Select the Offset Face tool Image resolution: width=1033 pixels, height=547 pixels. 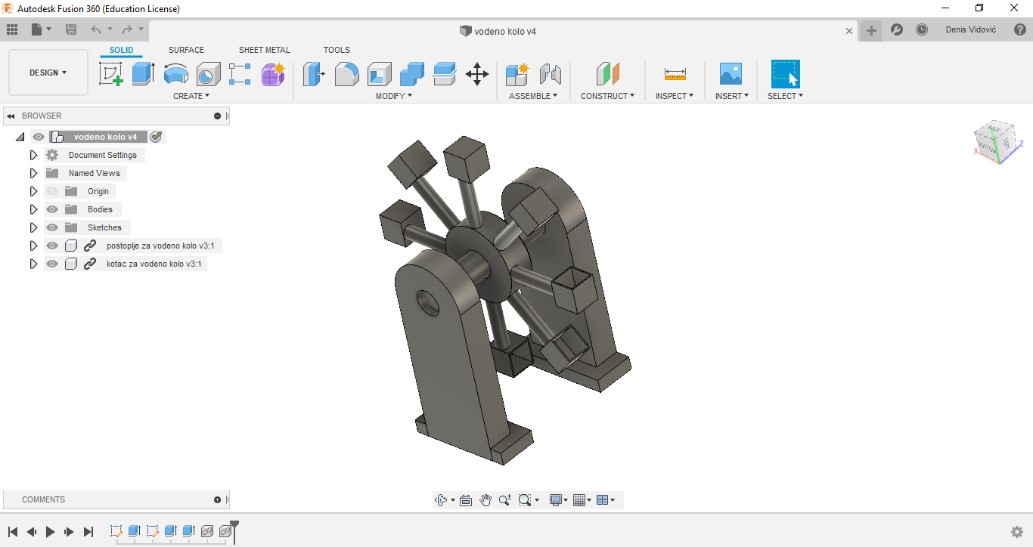[x=445, y=74]
